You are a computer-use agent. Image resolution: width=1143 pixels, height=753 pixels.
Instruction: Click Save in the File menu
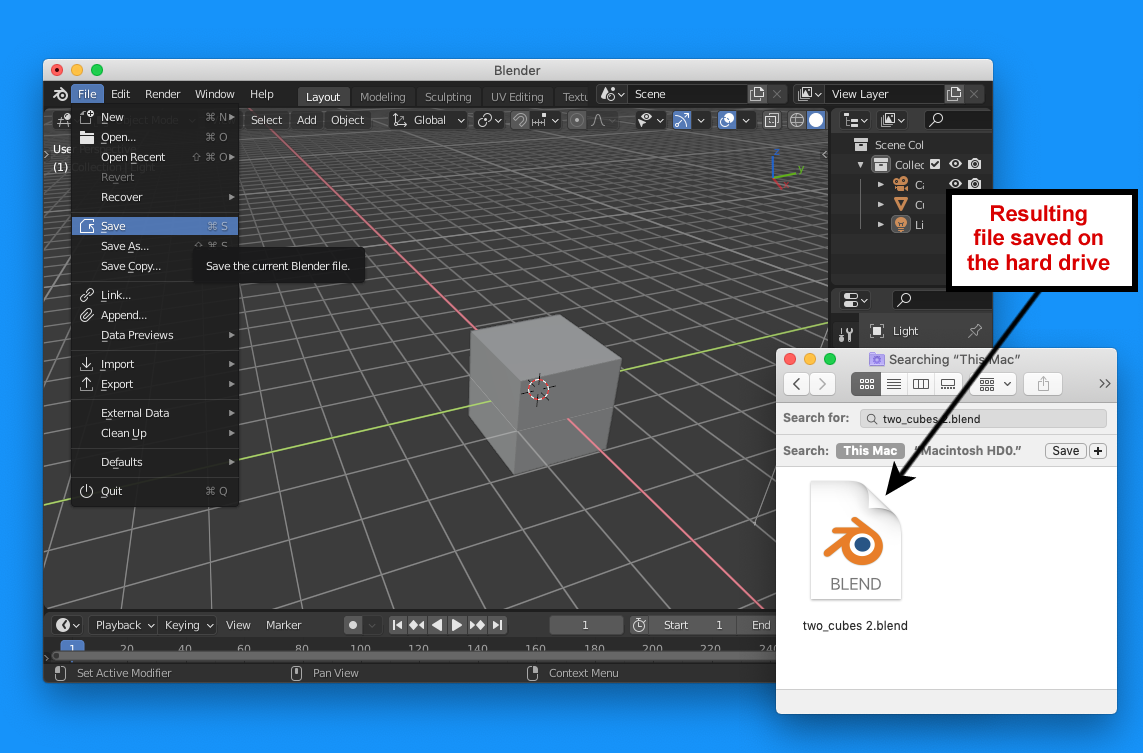(155, 226)
